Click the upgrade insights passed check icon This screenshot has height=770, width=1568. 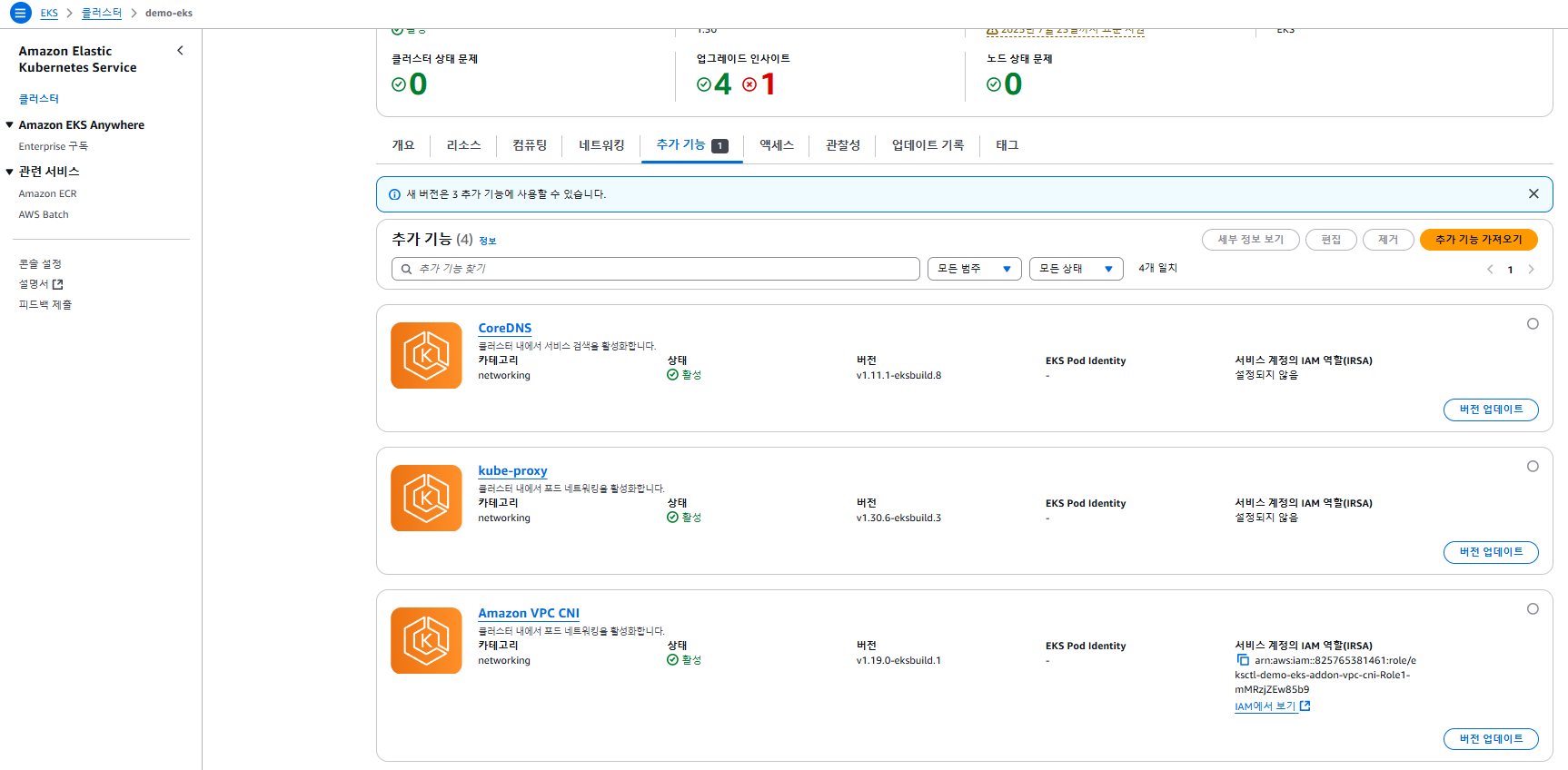(704, 84)
